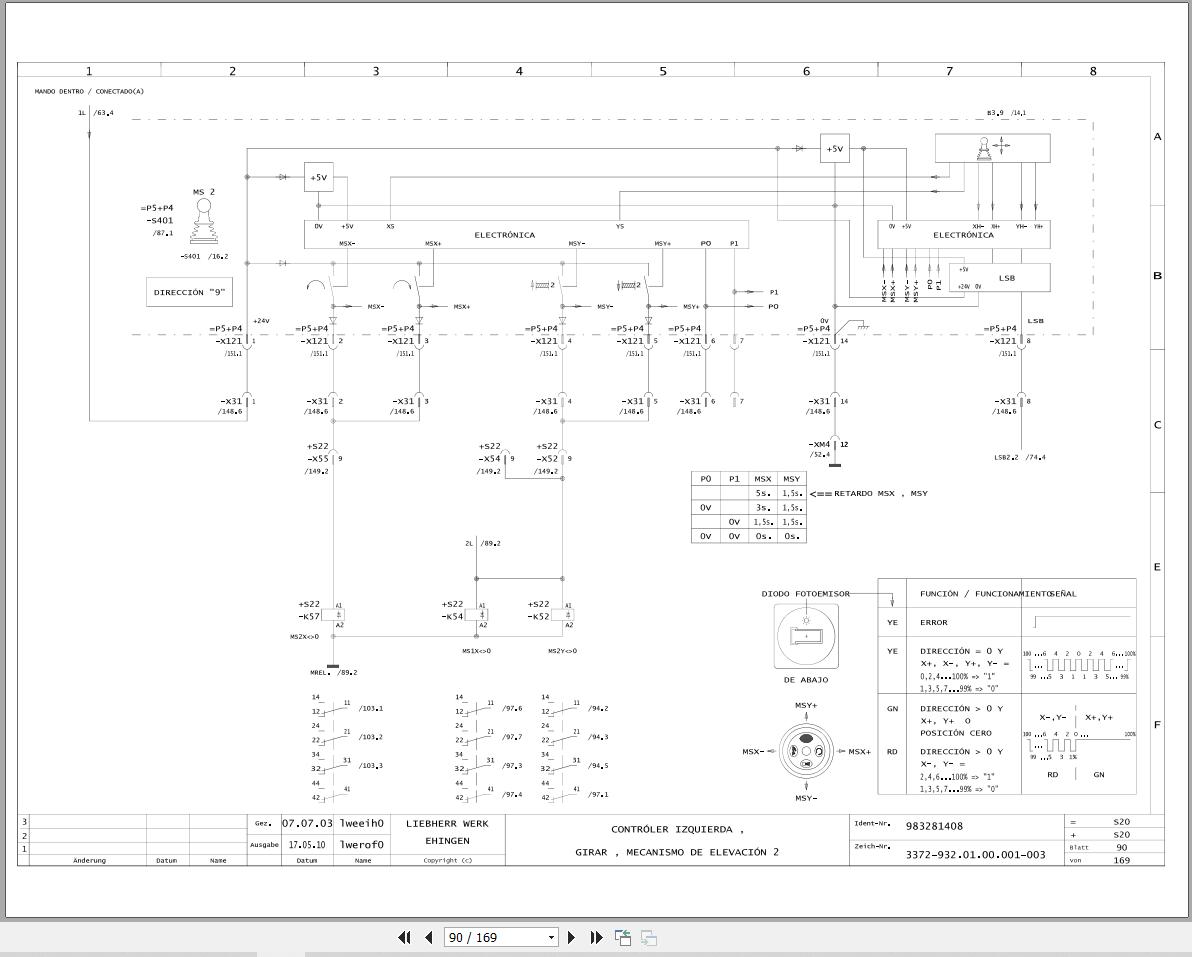Screen dimensions: 1192x957
Task: Click the MS2X<>0 label
Action: tap(304, 637)
